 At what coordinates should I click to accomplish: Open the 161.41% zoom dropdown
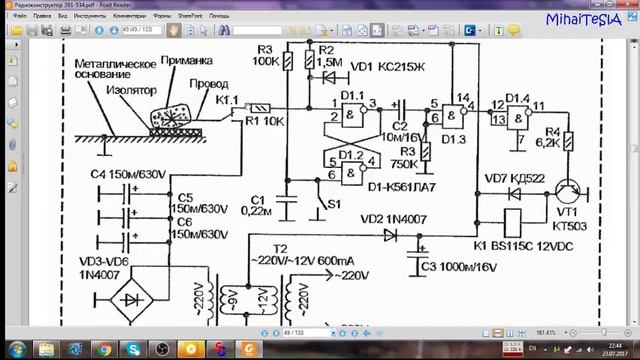coord(566,333)
